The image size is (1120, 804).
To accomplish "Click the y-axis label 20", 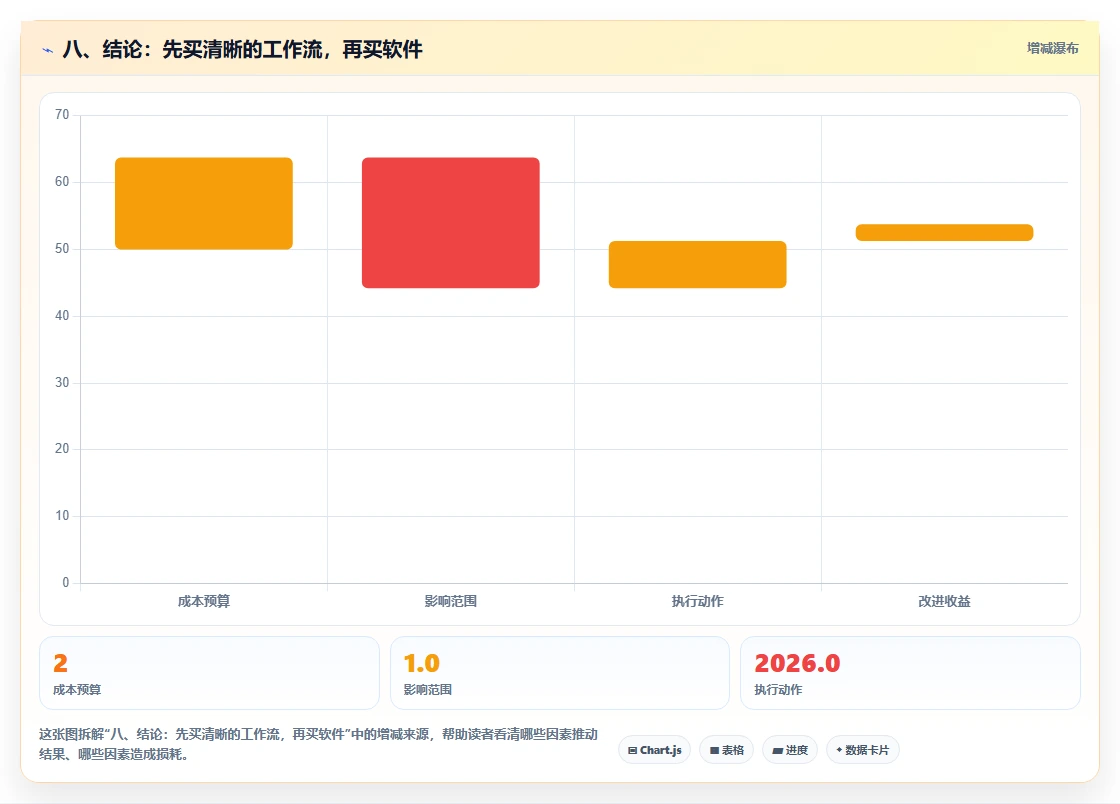I will point(62,448).
